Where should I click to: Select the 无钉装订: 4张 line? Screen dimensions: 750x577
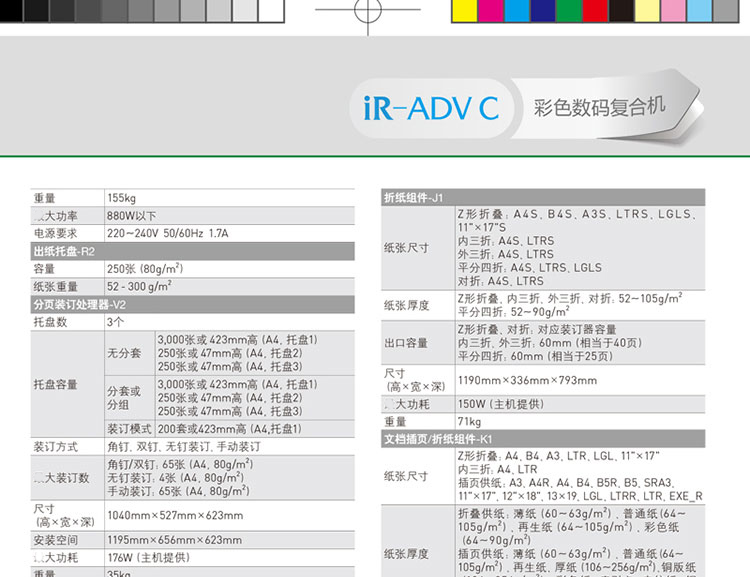pos(176,477)
